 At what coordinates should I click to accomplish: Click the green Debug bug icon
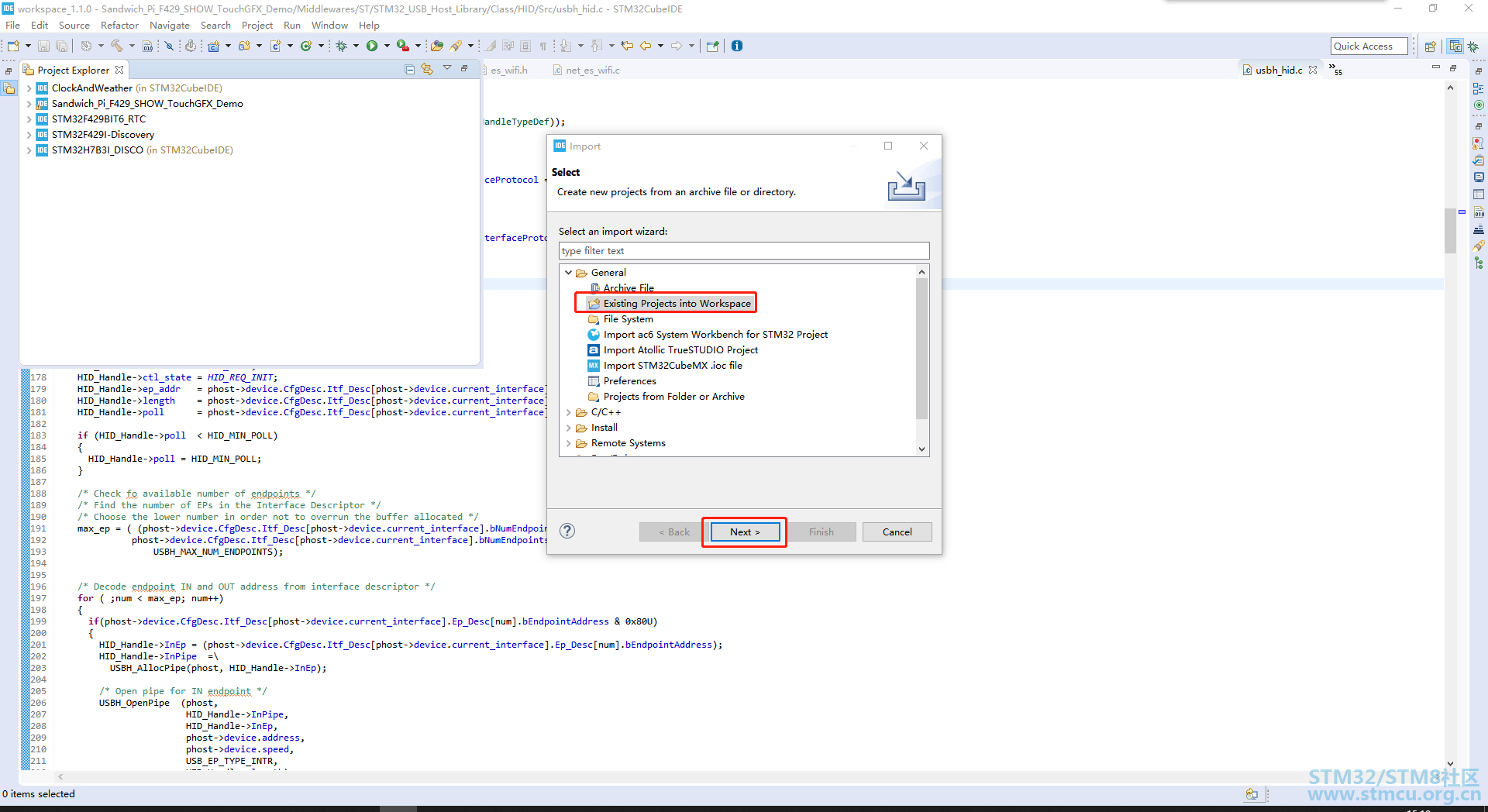click(x=341, y=46)
